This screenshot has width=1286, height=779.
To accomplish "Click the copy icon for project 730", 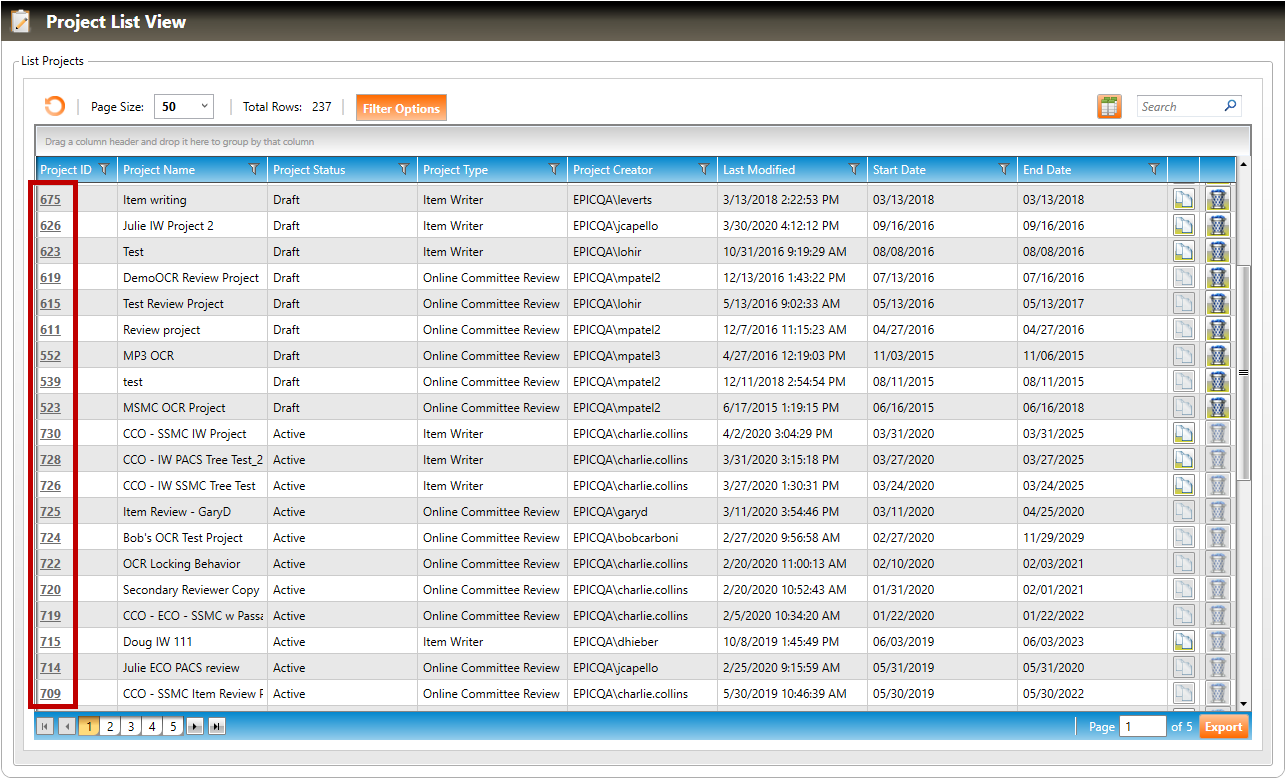I will (1183, 434).
